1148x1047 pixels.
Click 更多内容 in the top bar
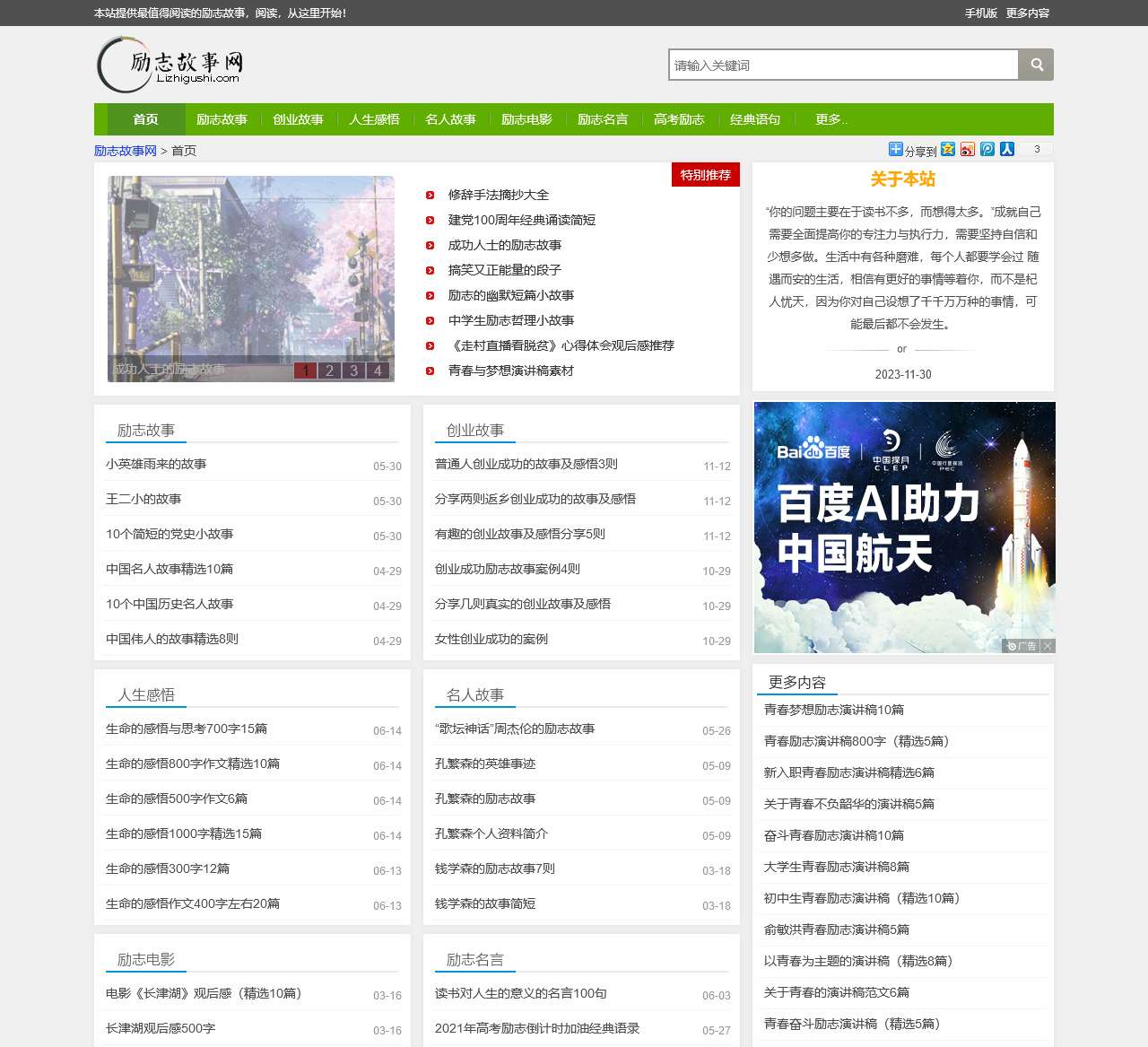click(1028, 13)
